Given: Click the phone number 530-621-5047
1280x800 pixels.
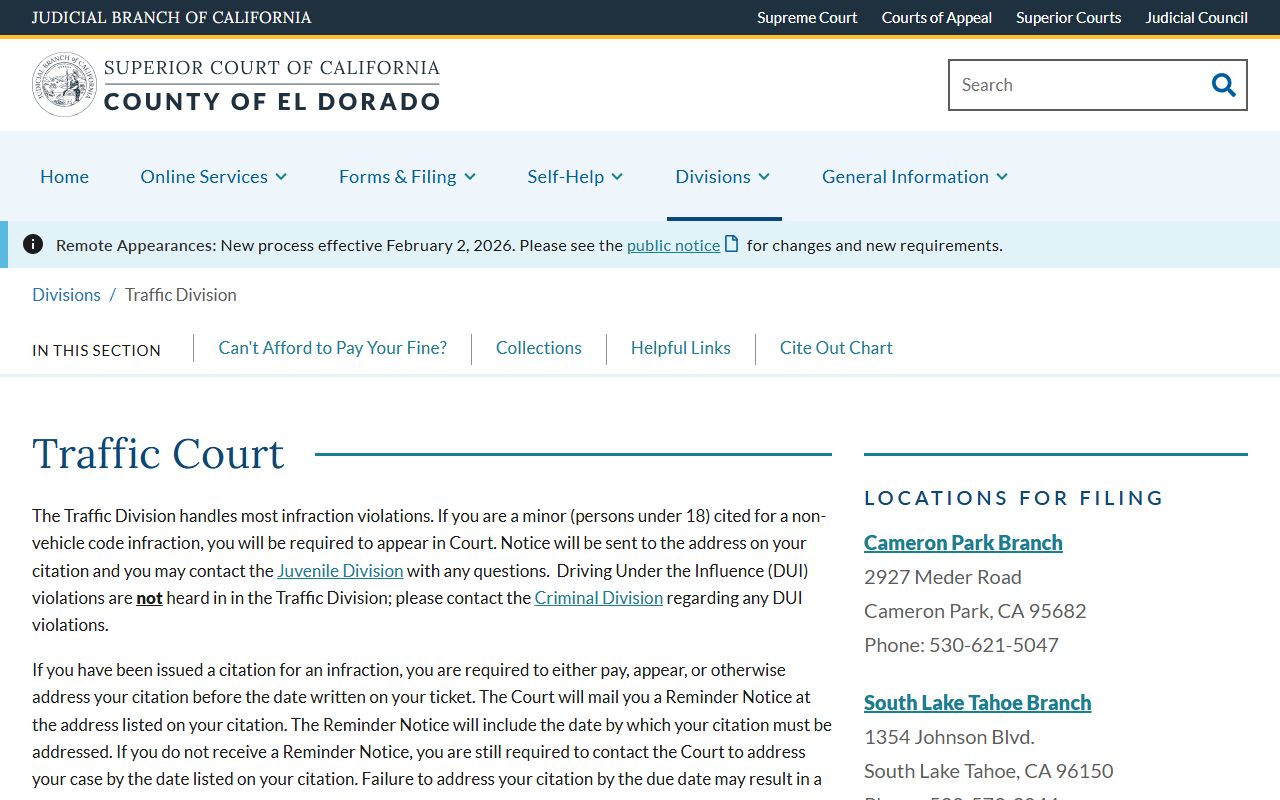Looking at the screenshot, I should [x=994, y=644].
